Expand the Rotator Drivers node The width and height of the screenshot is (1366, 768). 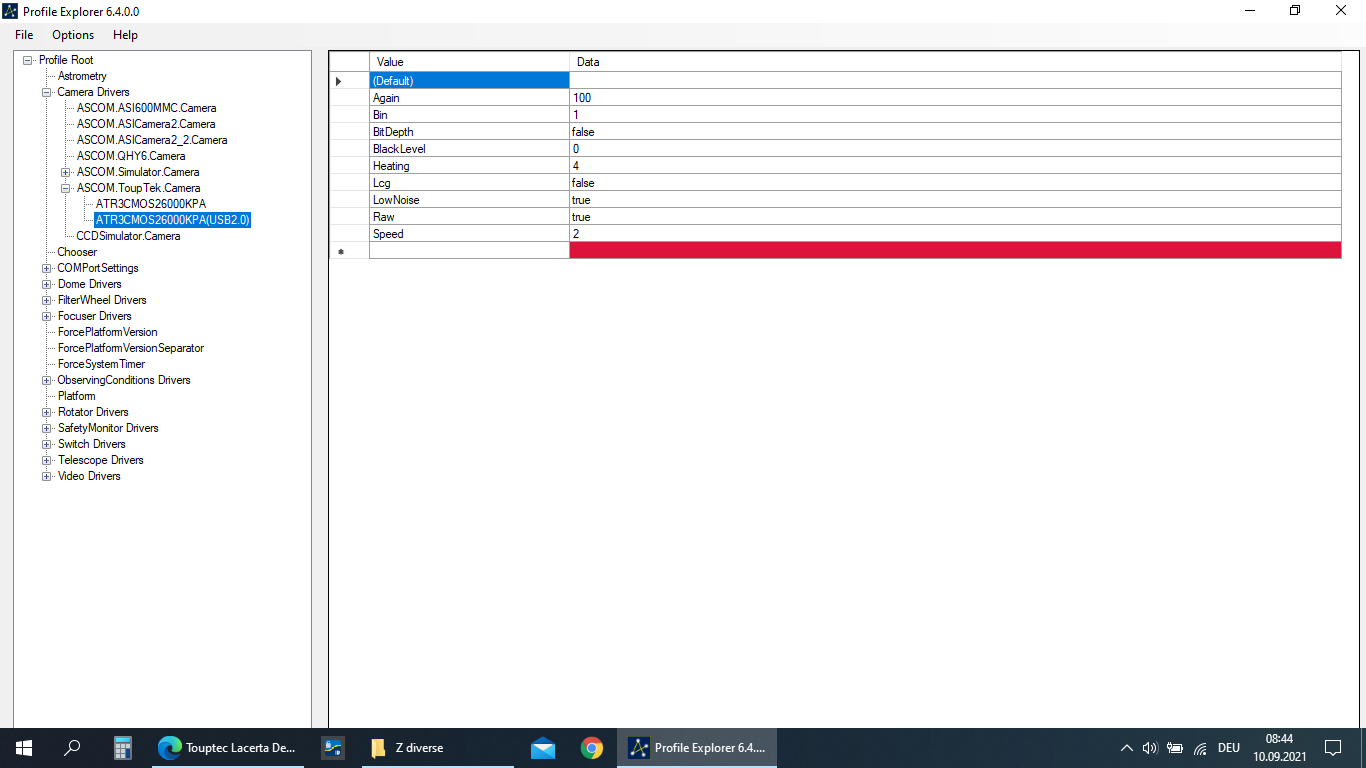[47, 412]
